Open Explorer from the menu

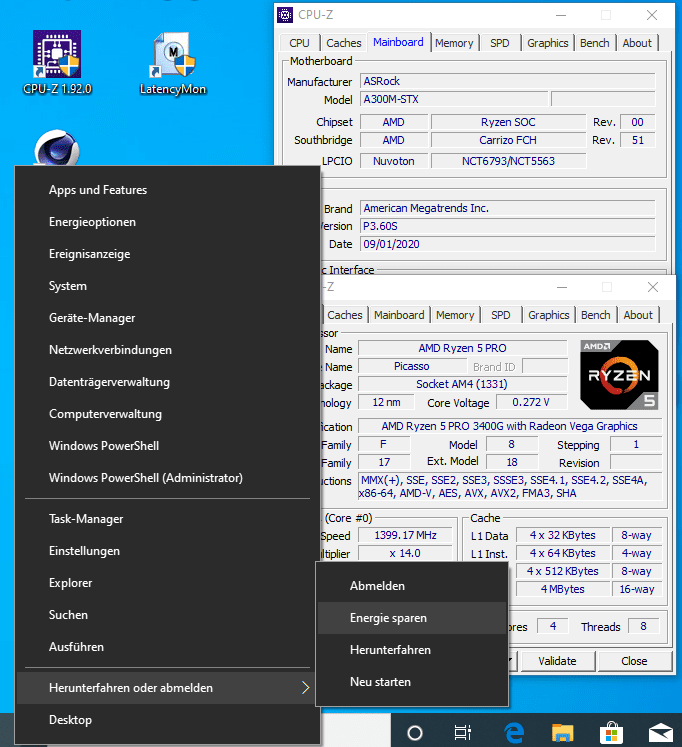click(167, 583)
